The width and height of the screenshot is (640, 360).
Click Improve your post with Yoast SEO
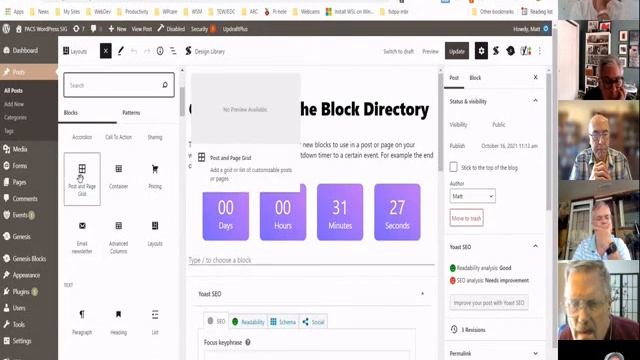point(489,303)
